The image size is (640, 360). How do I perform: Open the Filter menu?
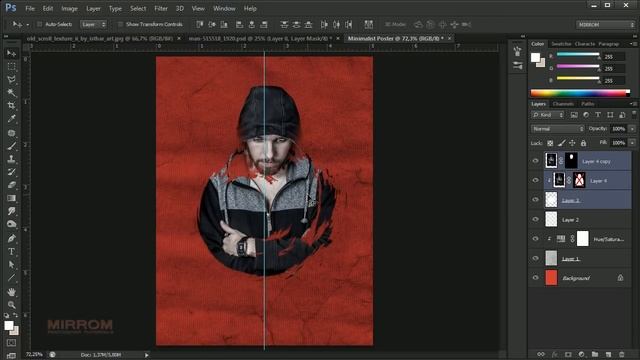click(161, 8)
